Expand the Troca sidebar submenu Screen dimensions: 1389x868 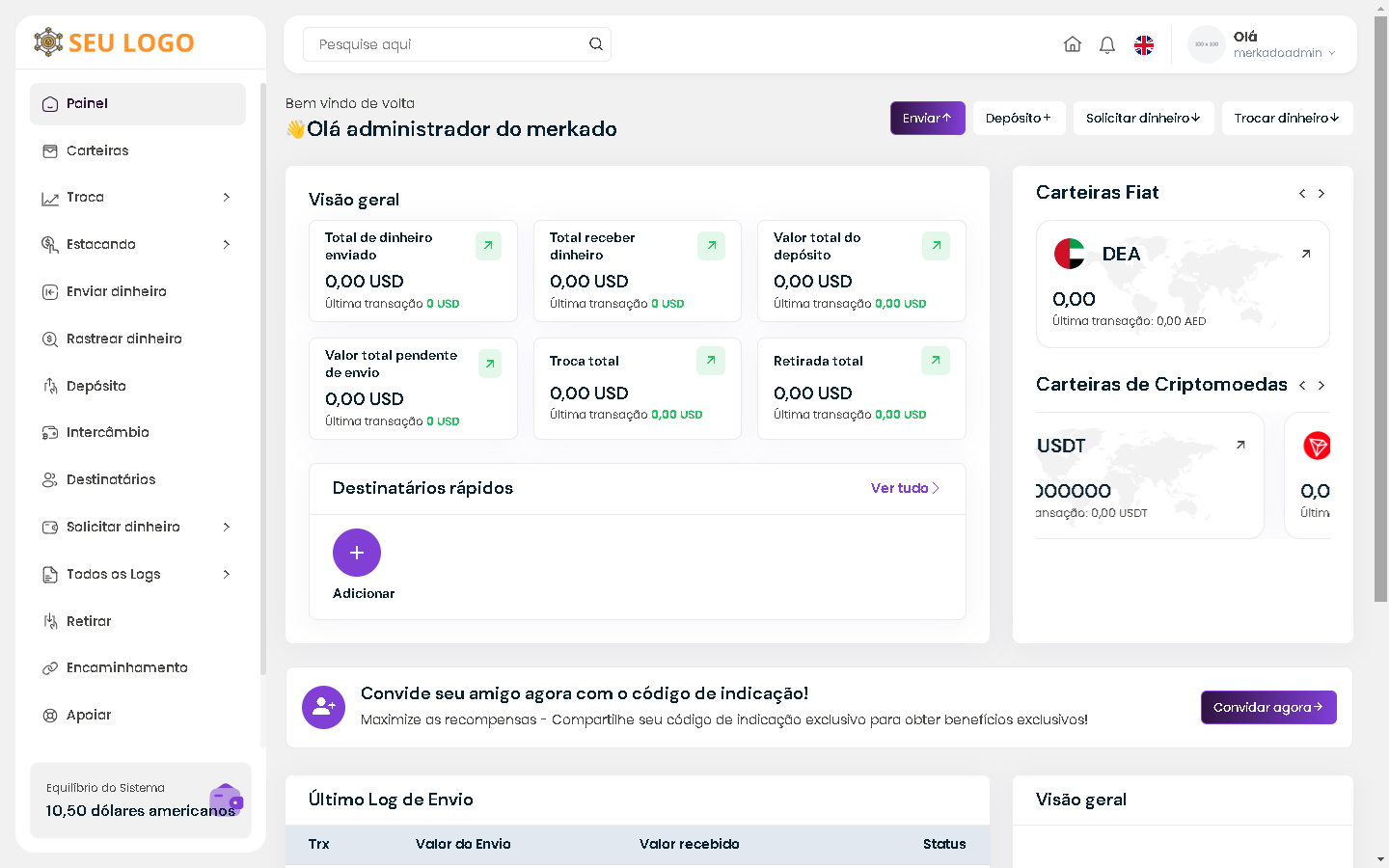tap(227, 198)
